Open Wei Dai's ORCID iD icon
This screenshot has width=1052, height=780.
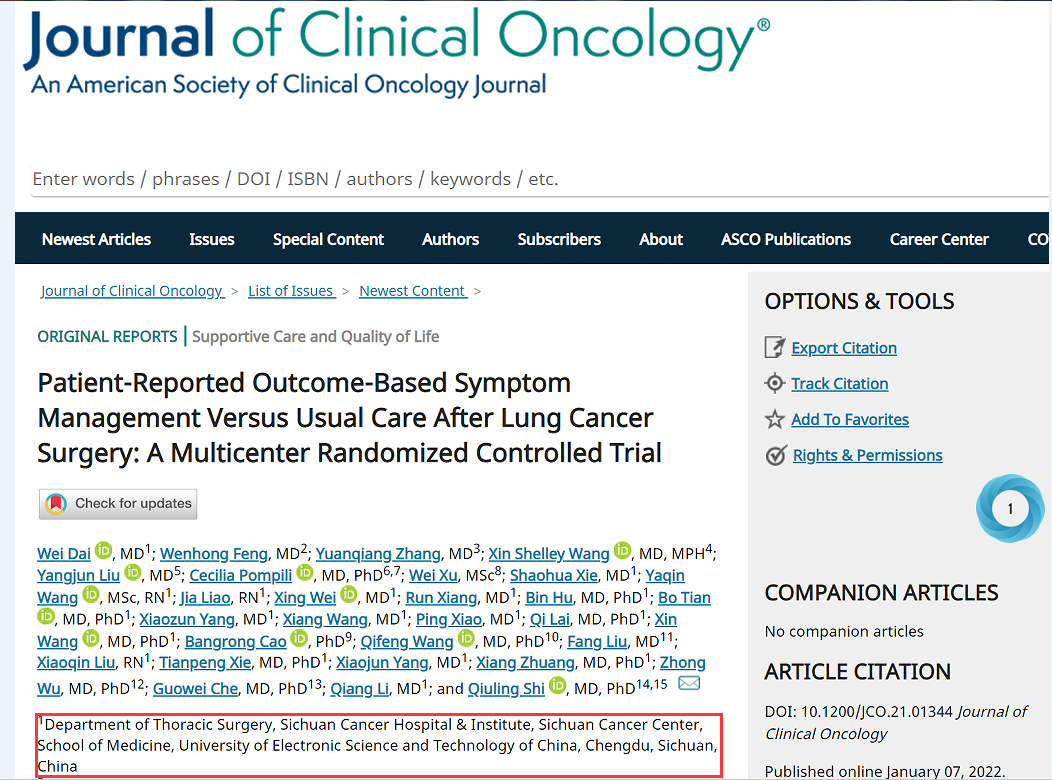tap(104, 552)
